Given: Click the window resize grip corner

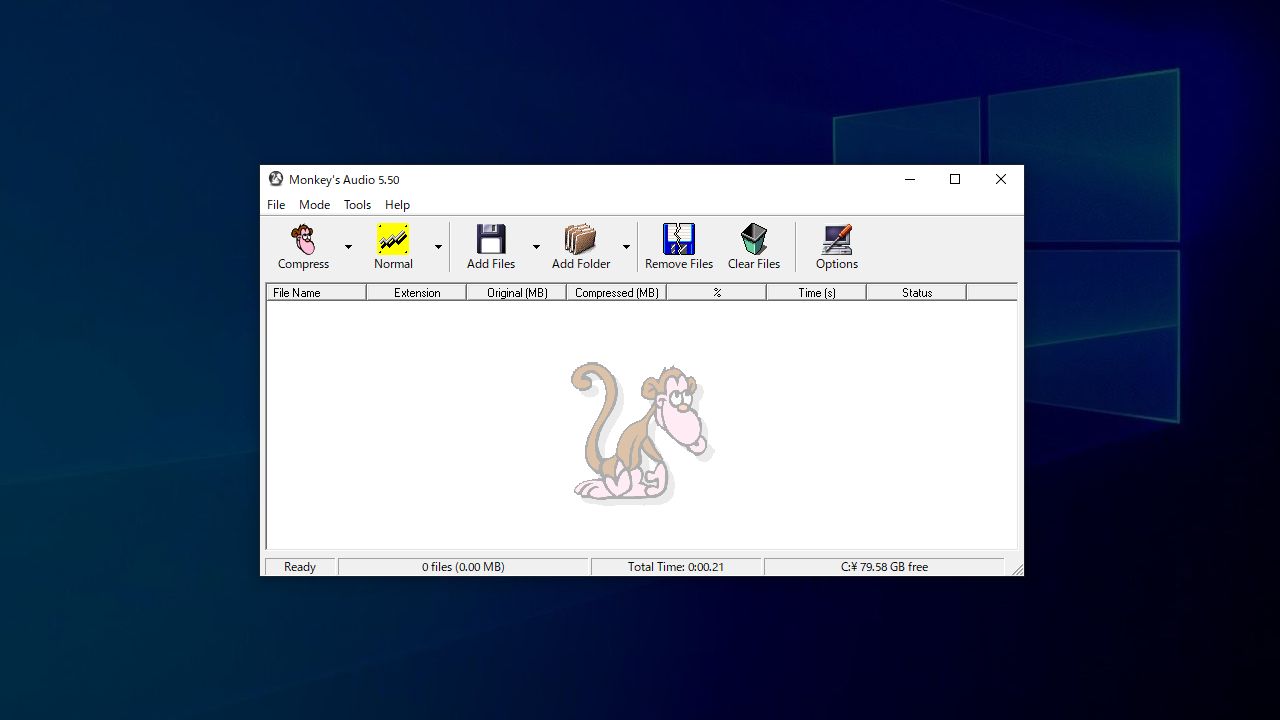Looking at the screenshot, I should click(x=1017, y=569).
